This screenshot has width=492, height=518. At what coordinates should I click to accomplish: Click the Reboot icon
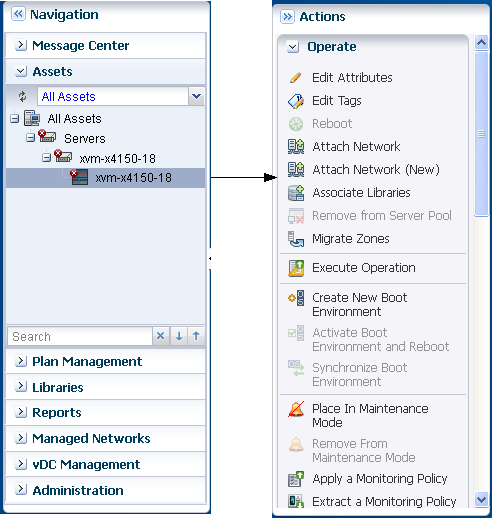[296, 124]
